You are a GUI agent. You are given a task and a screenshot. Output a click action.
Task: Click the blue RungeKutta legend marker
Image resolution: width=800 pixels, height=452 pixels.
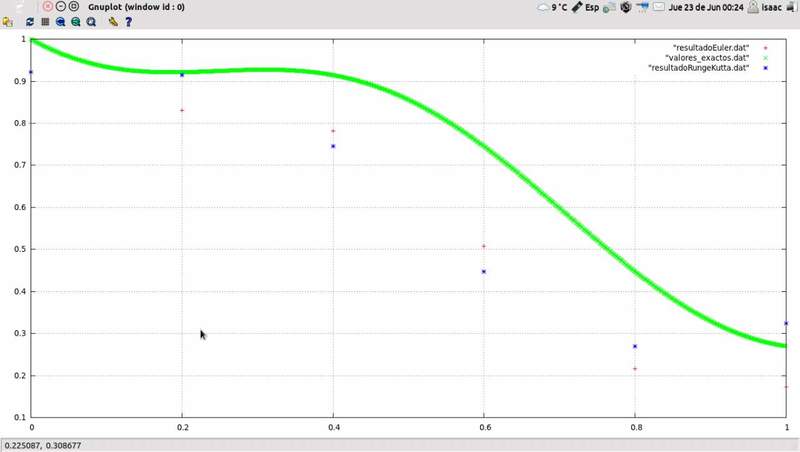pos(765,68)
